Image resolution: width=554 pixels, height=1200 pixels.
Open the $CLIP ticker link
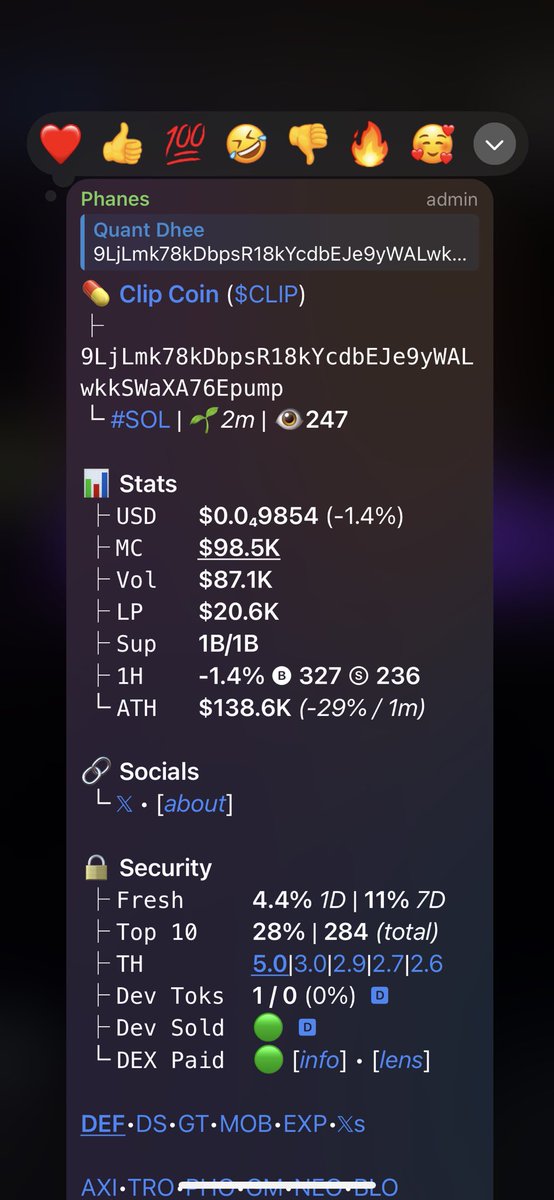click(266, 295)
